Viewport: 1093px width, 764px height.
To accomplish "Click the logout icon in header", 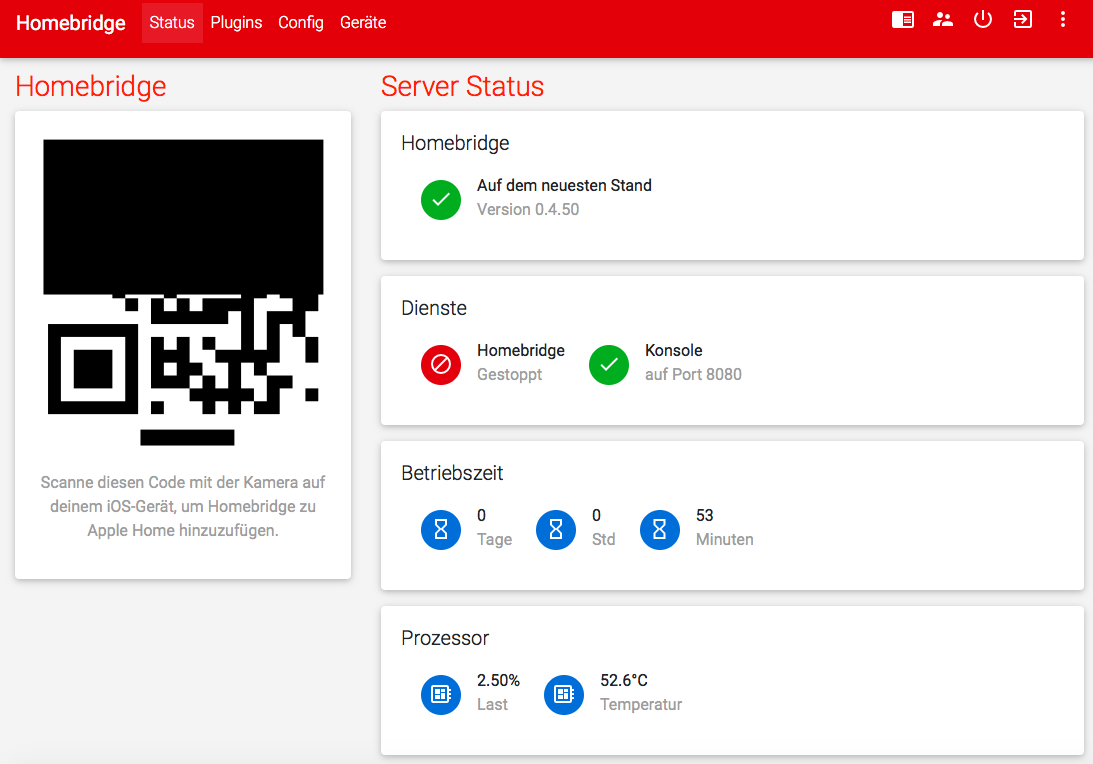I will coord(1023,20).
